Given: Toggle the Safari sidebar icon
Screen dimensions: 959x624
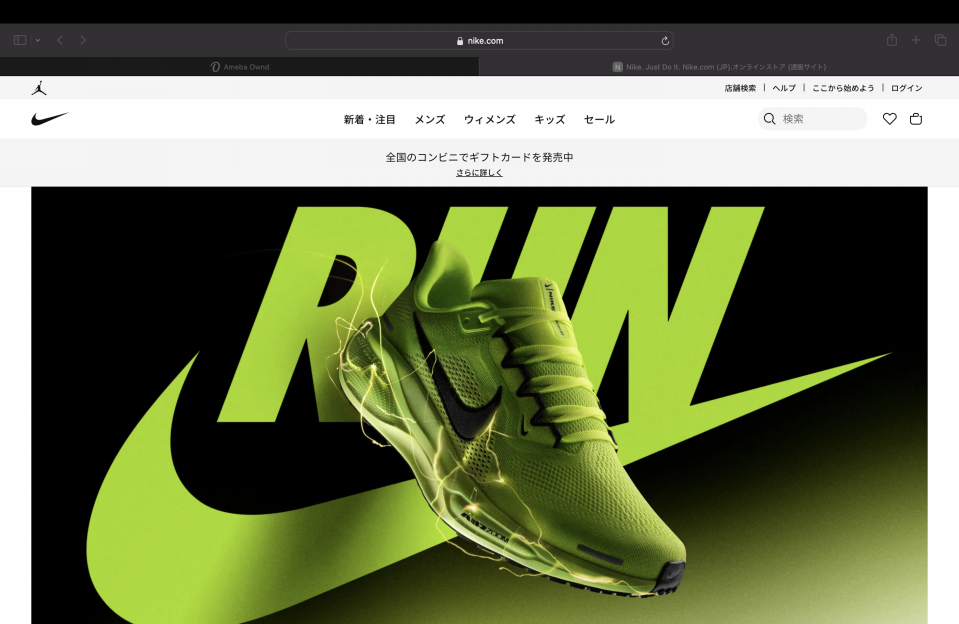Looking at the screenshot, I should [x=20, y=40].
